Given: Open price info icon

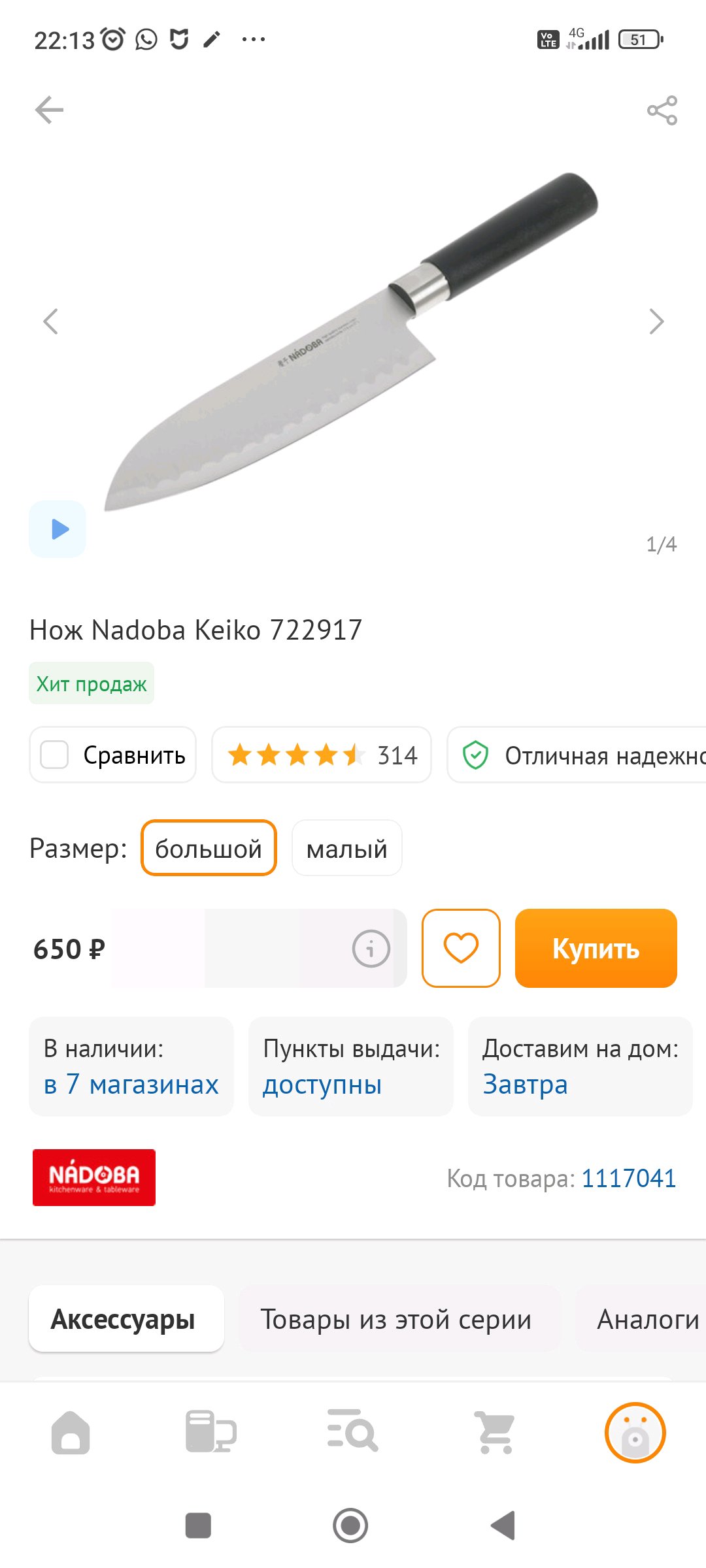Looking at the screenshot, I should tap(371, 948).
